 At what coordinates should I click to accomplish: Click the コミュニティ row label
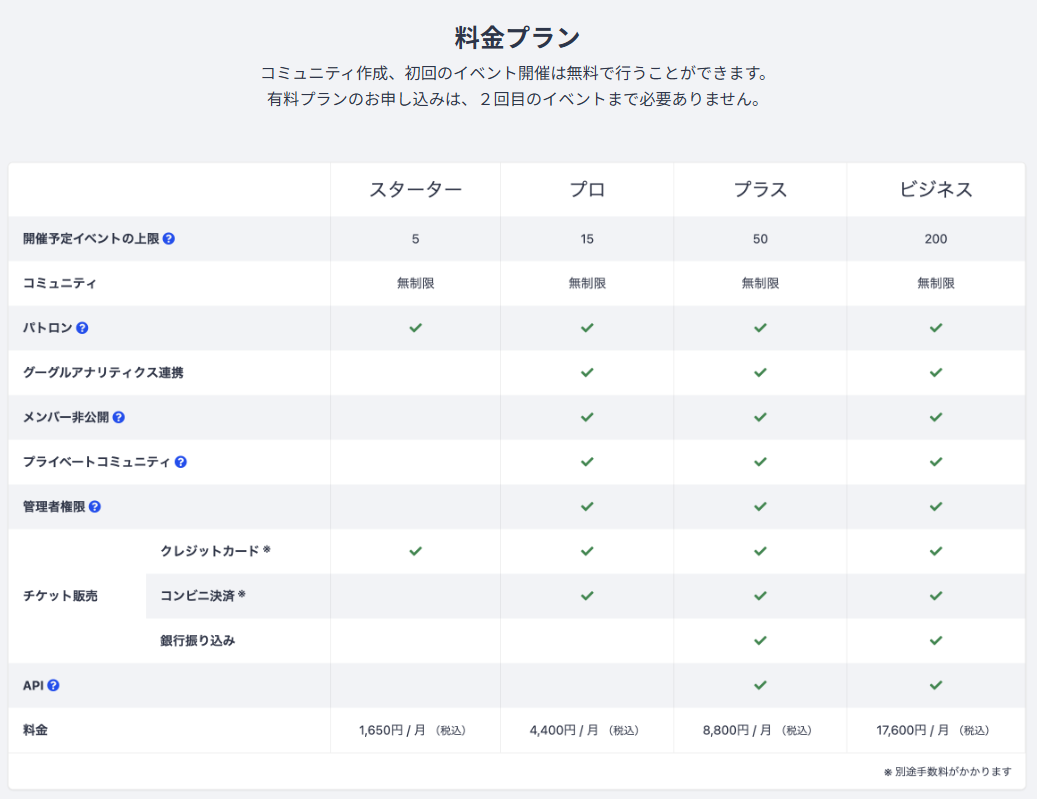coord(60,284)
